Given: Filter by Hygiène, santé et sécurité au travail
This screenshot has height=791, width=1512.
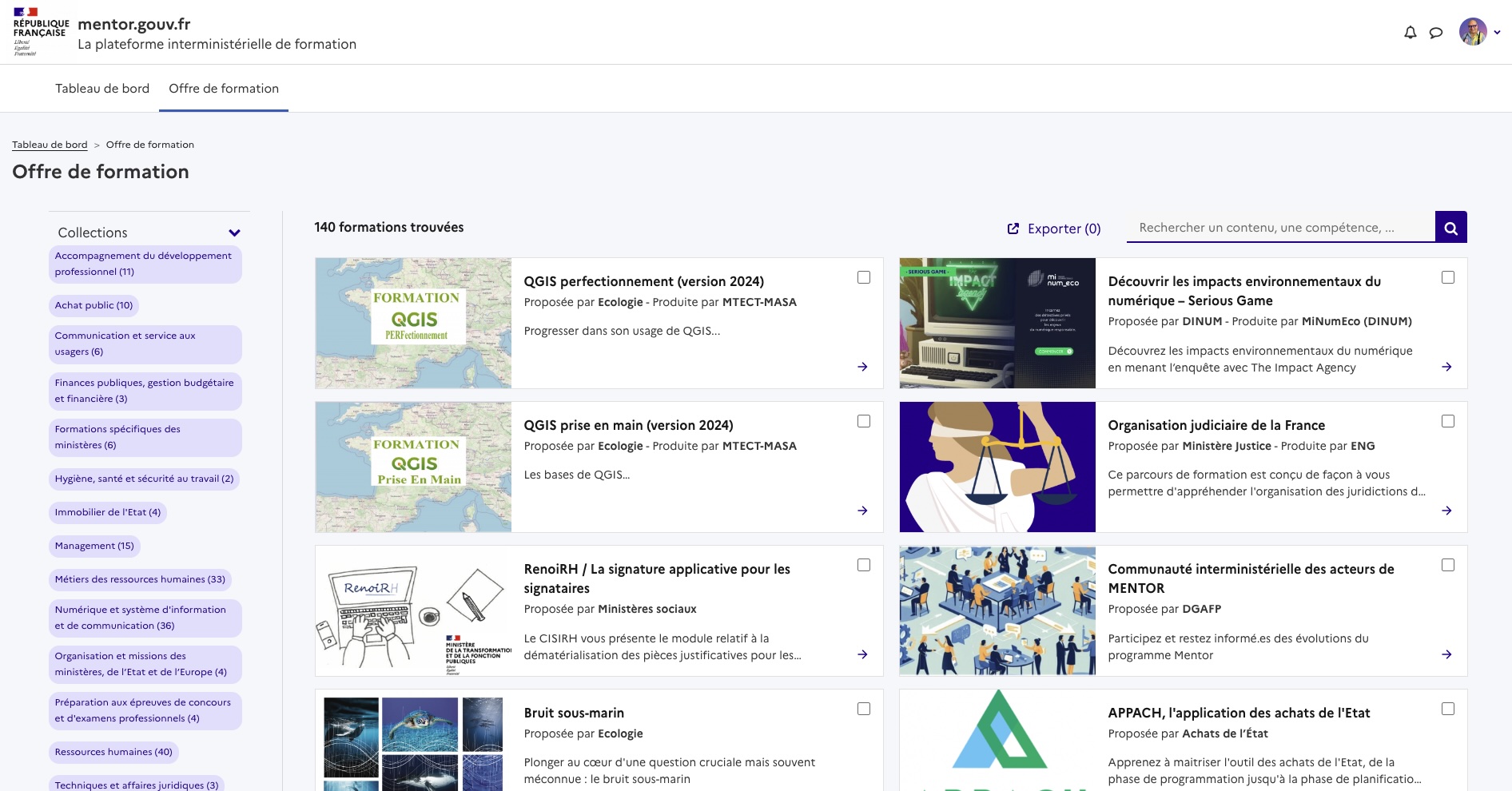Looking at the screenshot, I should pos(144,479).
